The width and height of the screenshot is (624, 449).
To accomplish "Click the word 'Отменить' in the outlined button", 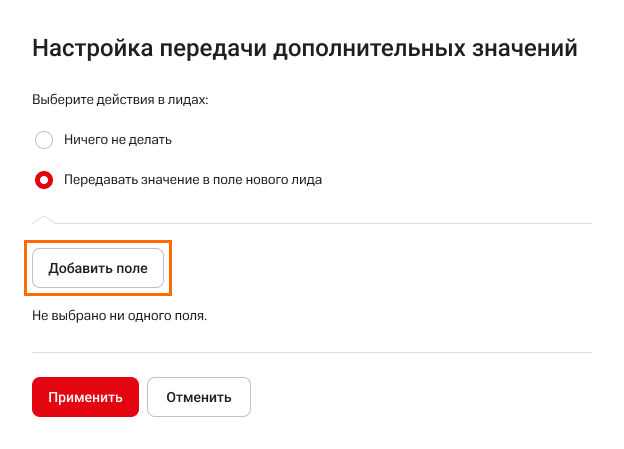I will click(198, 397).
